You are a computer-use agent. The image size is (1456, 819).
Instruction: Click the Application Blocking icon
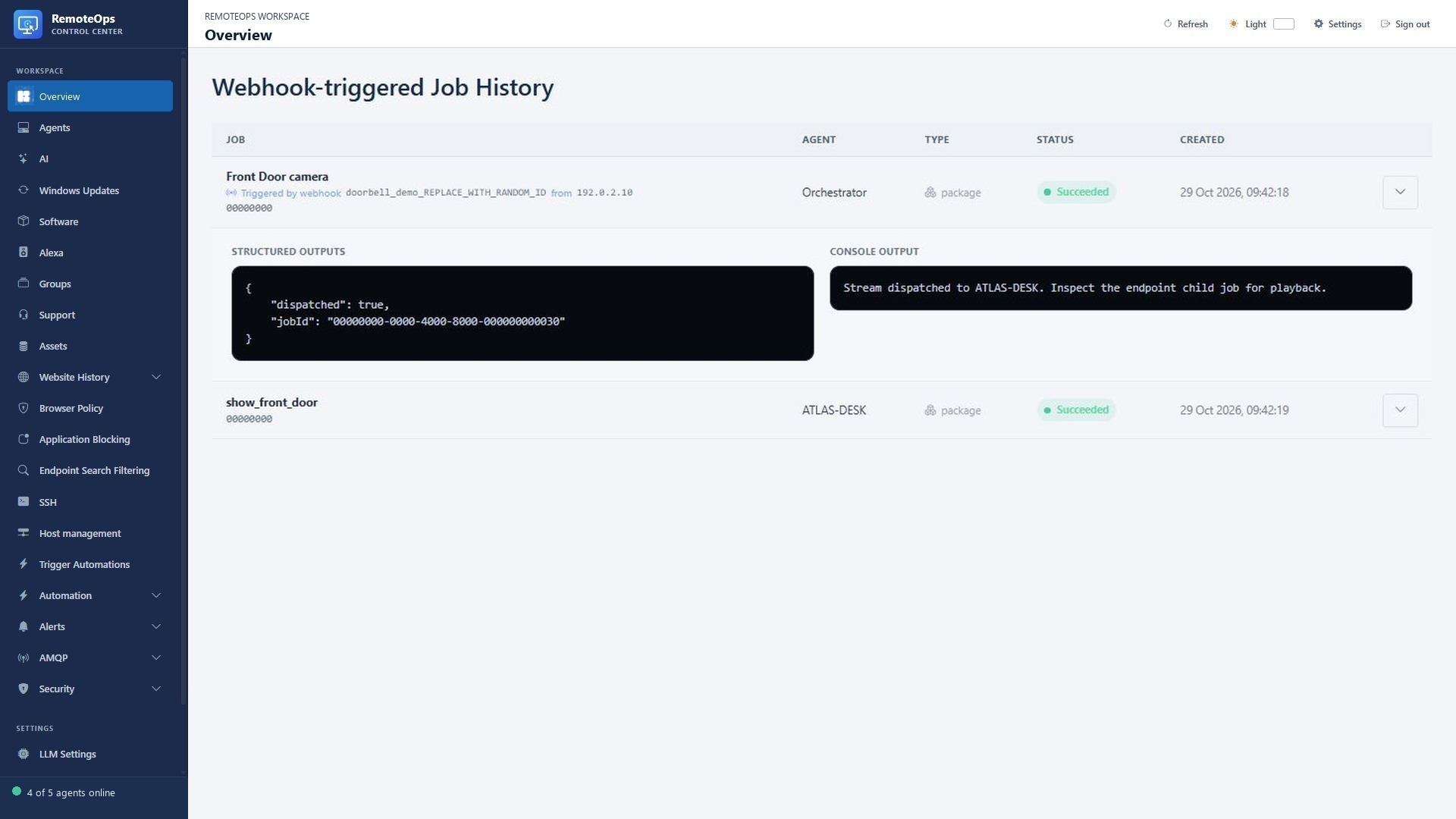tap(24, 439)
